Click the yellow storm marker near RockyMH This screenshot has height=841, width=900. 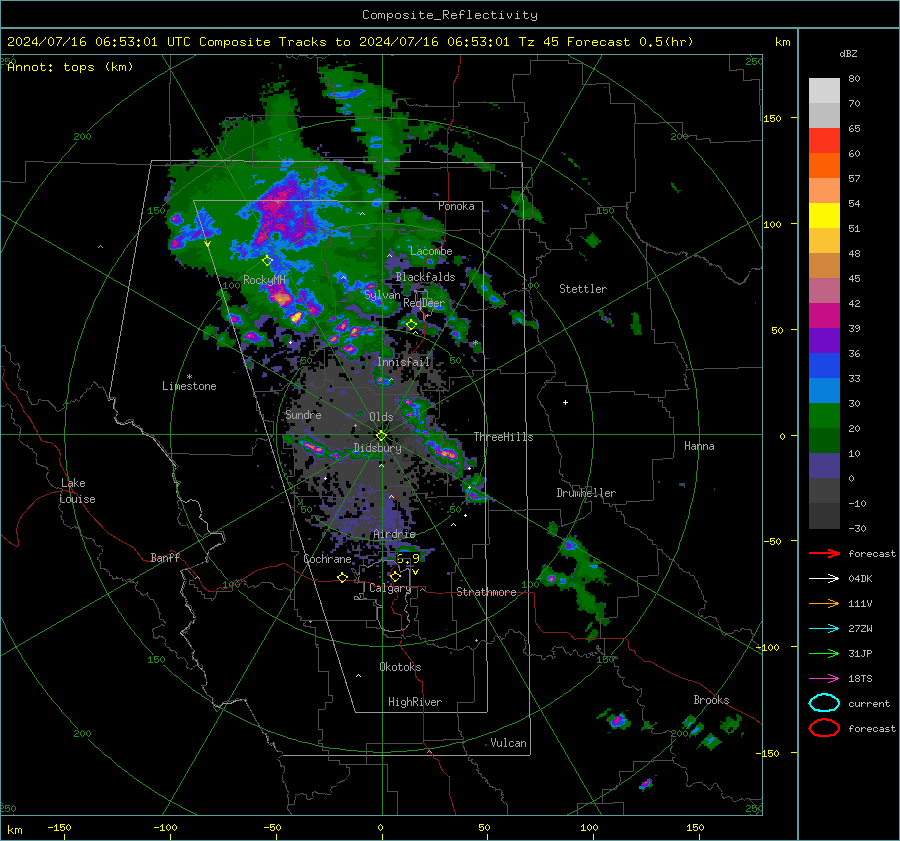(267, 261)
